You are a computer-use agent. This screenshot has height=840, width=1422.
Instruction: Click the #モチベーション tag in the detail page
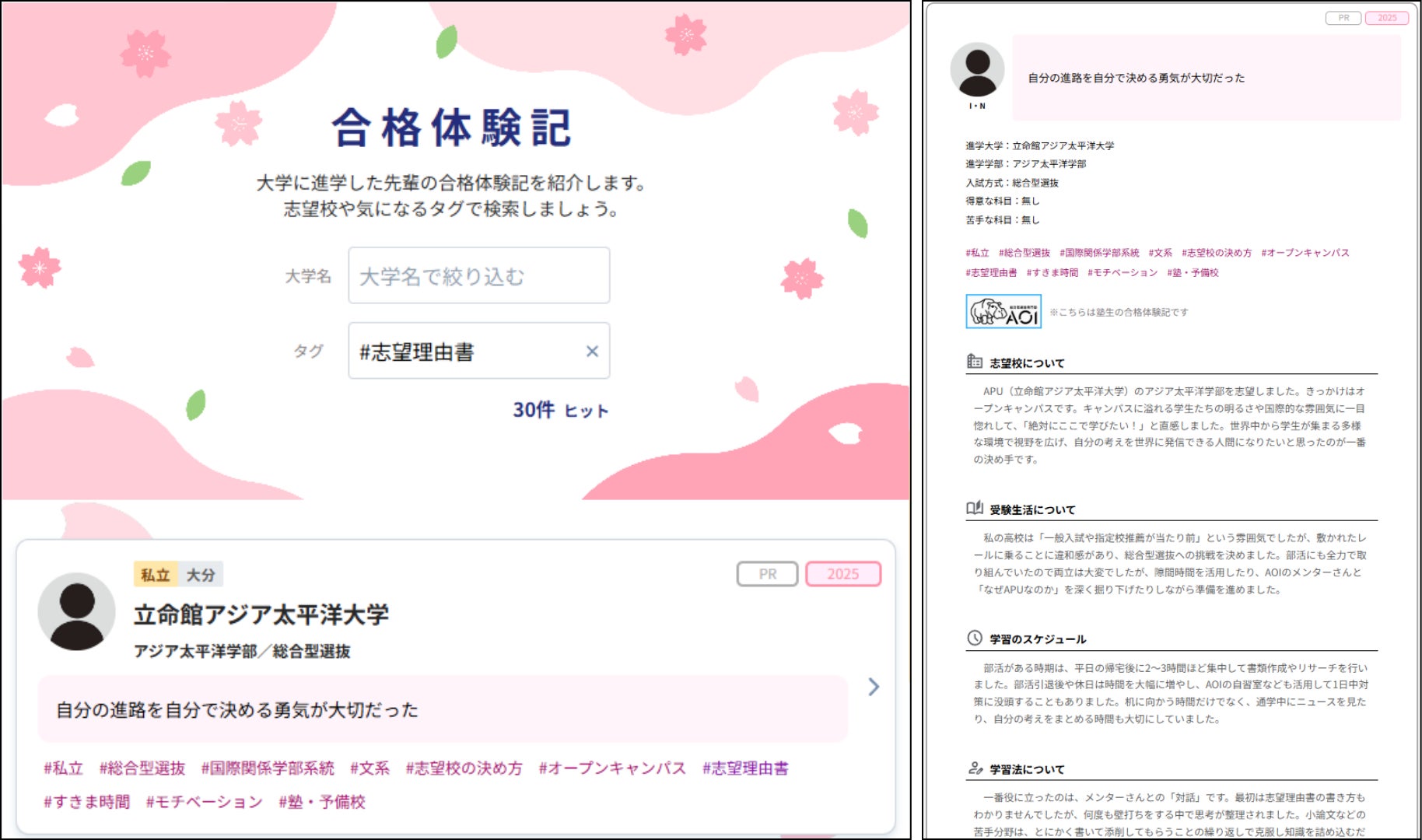[x=1123, y=273]
